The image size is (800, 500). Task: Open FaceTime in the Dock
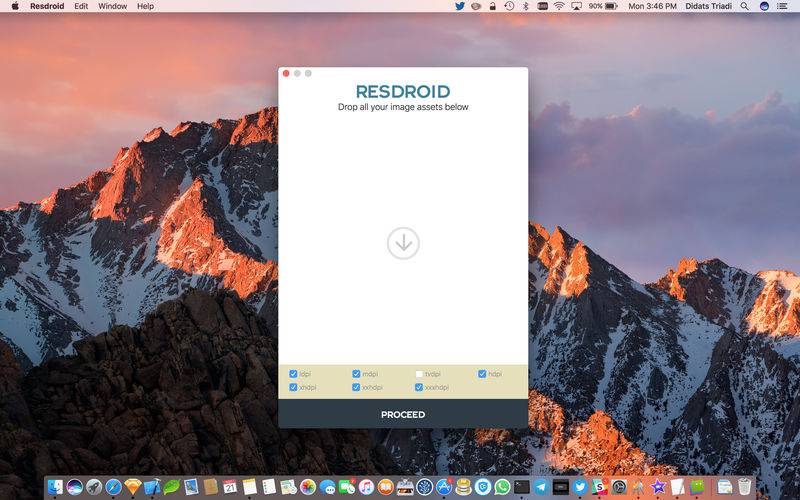(347, 487)
